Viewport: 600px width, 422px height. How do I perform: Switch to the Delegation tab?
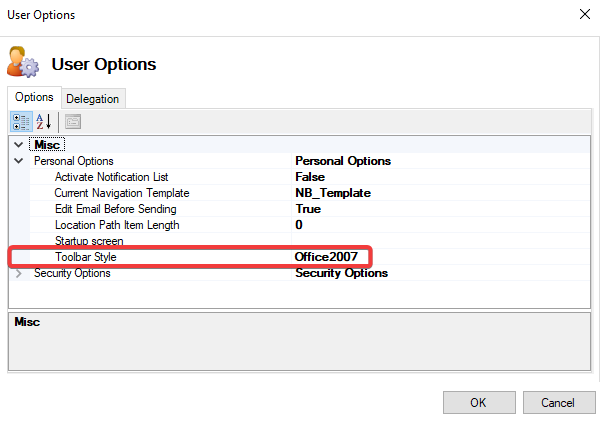[92, 98]
